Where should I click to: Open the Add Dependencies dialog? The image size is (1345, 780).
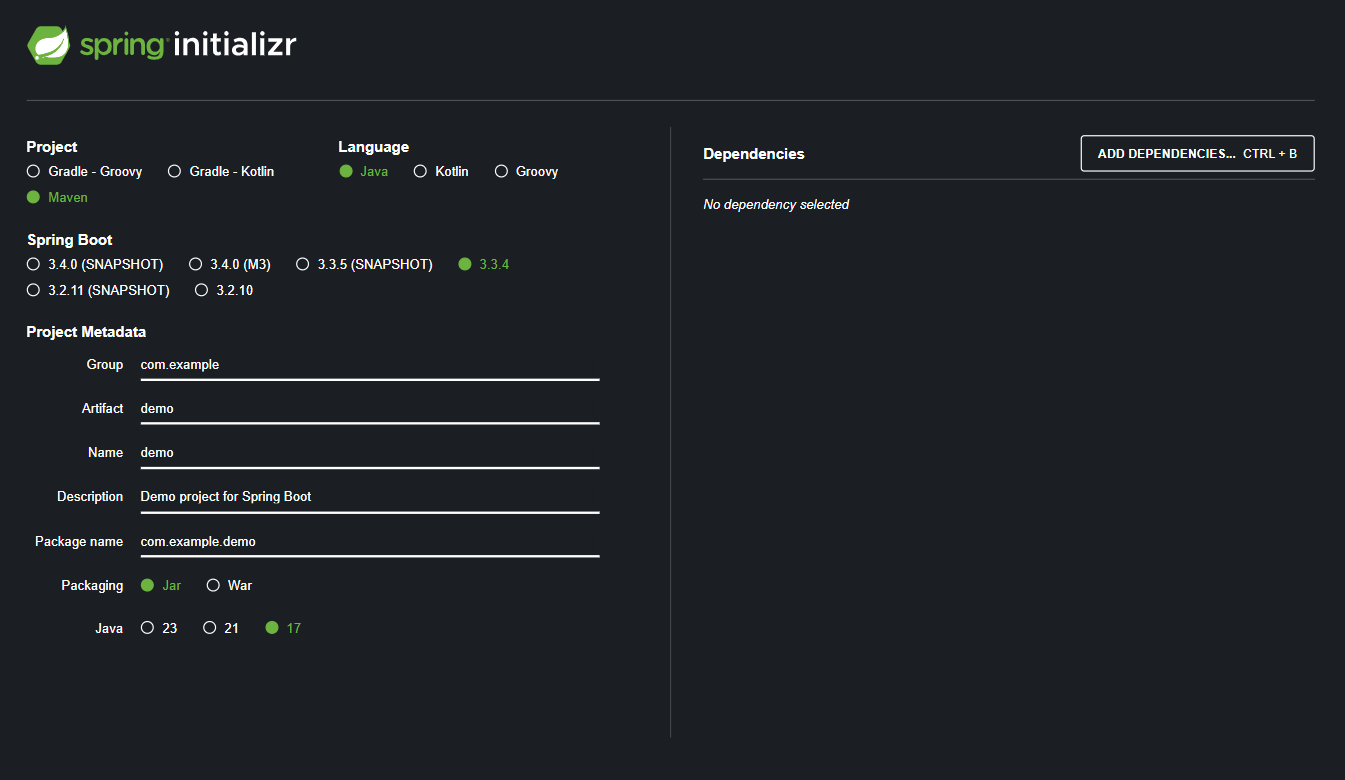pos(1197,154)
